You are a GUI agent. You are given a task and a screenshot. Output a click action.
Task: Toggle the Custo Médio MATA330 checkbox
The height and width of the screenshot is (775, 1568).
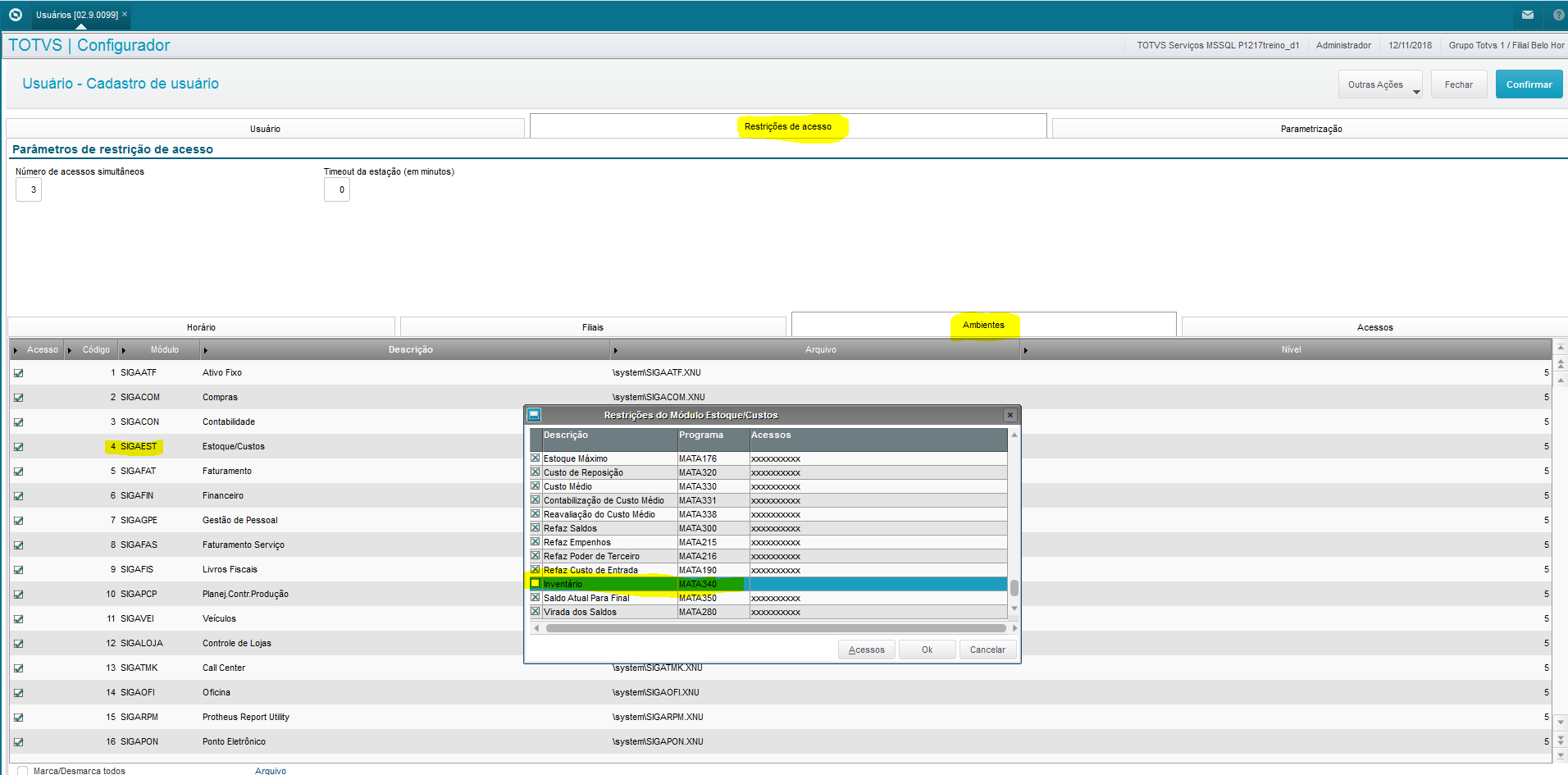(536, 486)
